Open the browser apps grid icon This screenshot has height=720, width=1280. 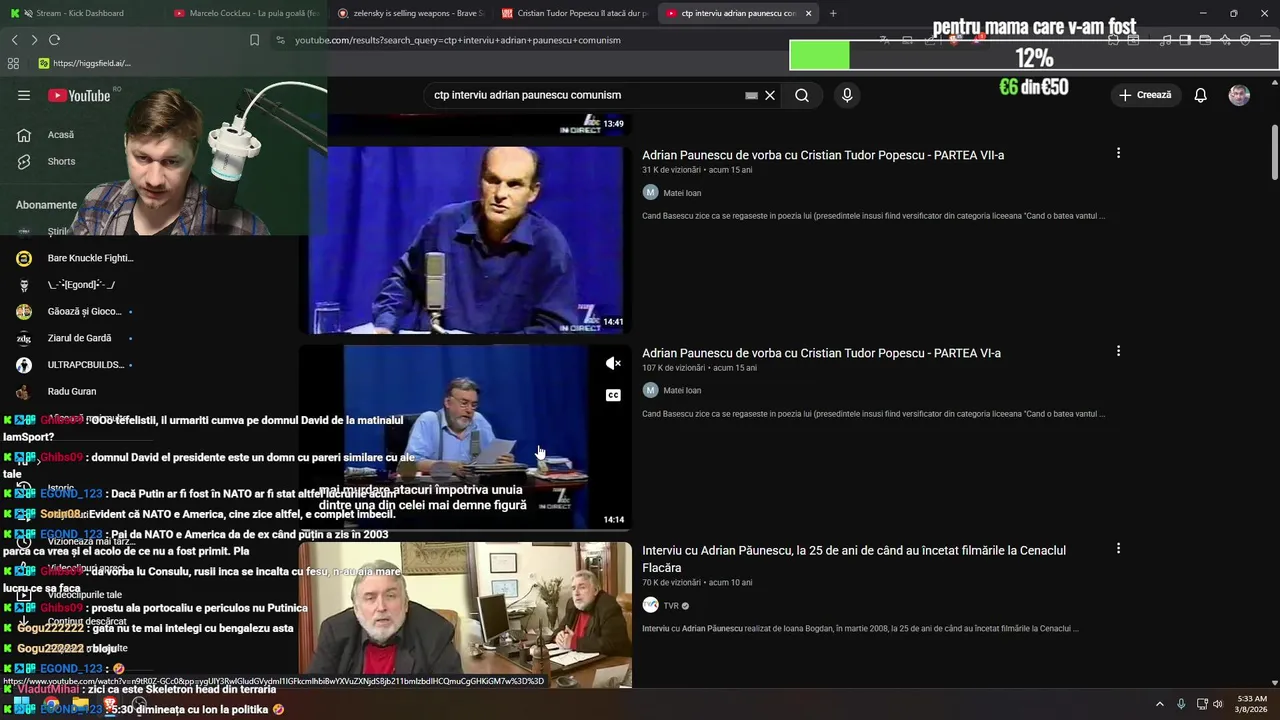tap(13, 63)
